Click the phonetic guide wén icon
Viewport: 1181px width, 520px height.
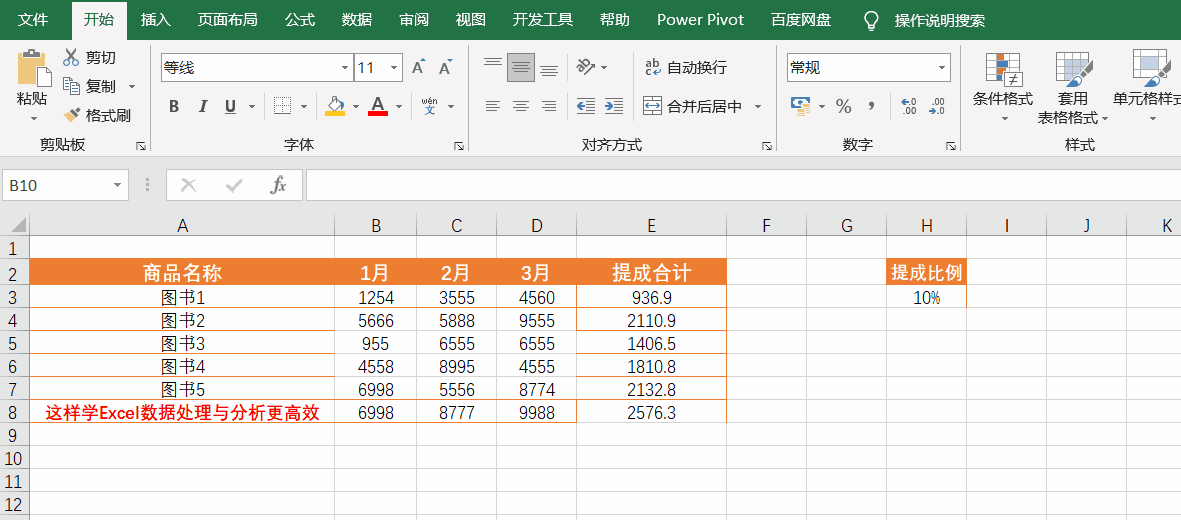coord(430,106)
